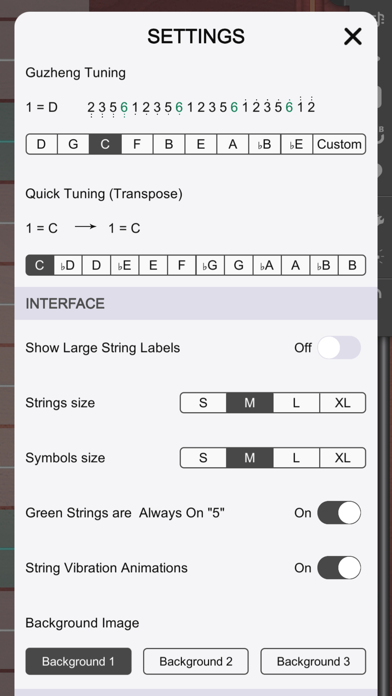Choose Background 2 image
Viewport: 392px width, 696px height.
tap(196, 661)
